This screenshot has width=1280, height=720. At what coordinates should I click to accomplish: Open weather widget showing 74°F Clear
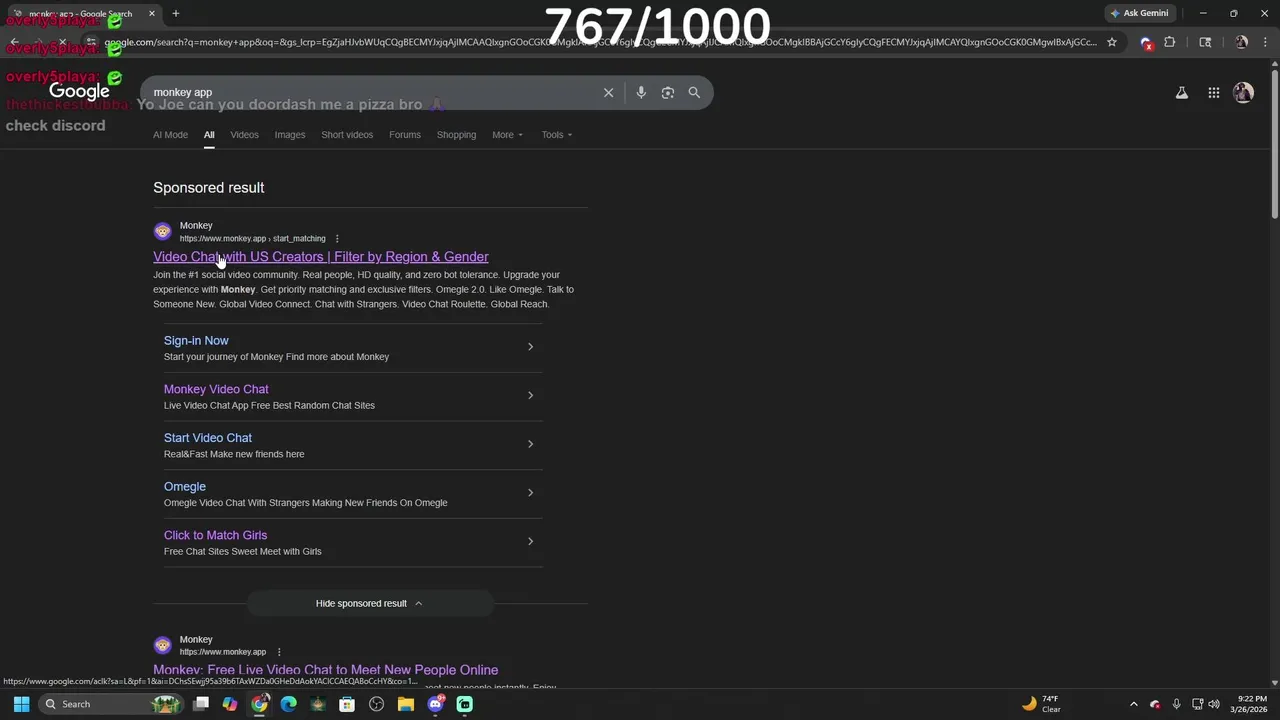point(1041,704)
